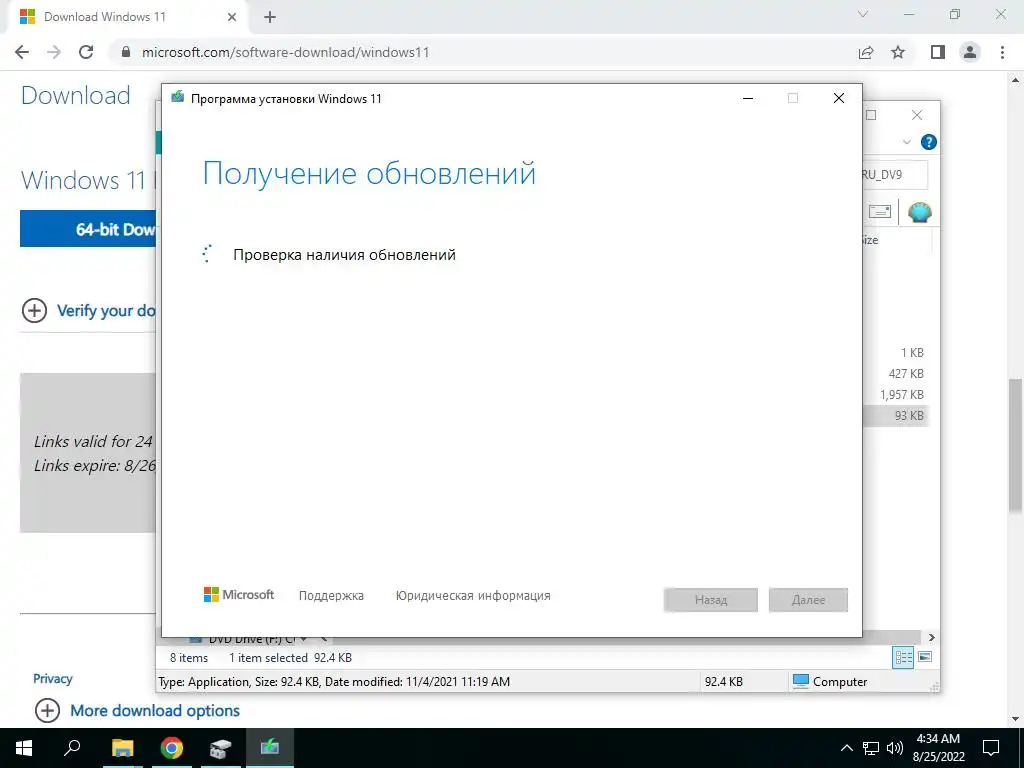Viewport: 1024px width, 768px height.
Task: Click the shell icon in Explorer toolbar
Action: coord(920,212)
